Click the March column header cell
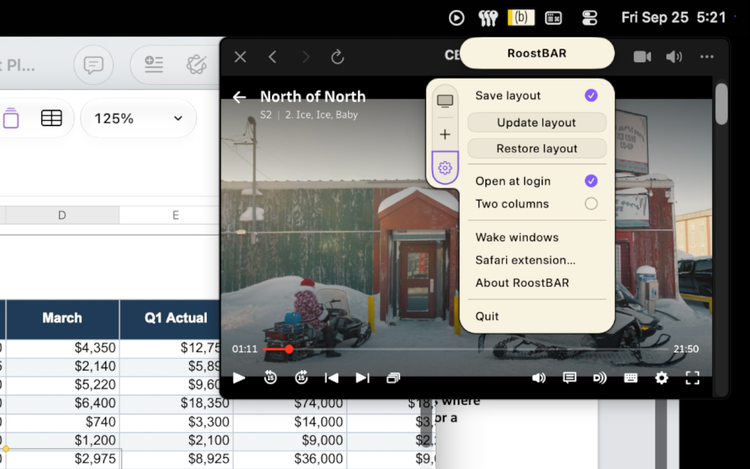This screenshot has height=469, width=750. (62, 318)
